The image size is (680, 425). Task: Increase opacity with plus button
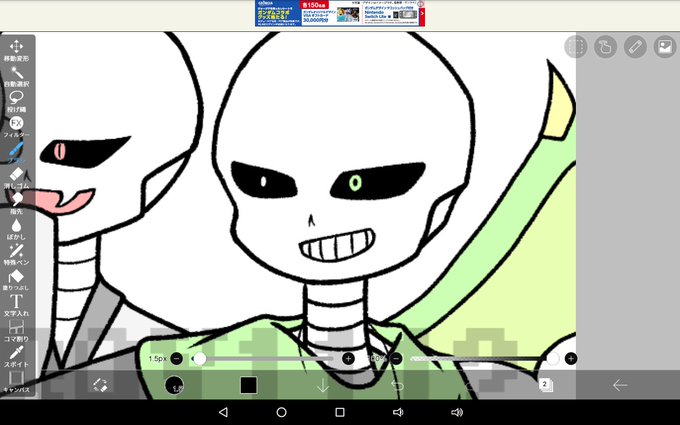pos(571,359)
